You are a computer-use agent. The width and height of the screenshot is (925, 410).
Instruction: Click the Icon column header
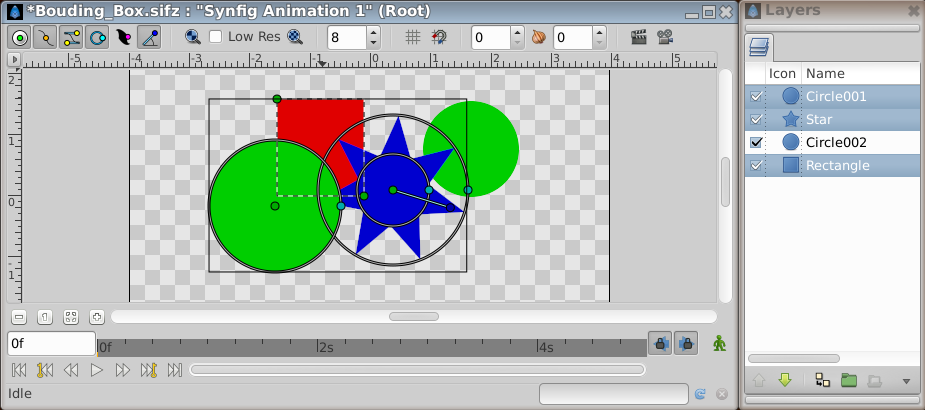coord(783,74)
